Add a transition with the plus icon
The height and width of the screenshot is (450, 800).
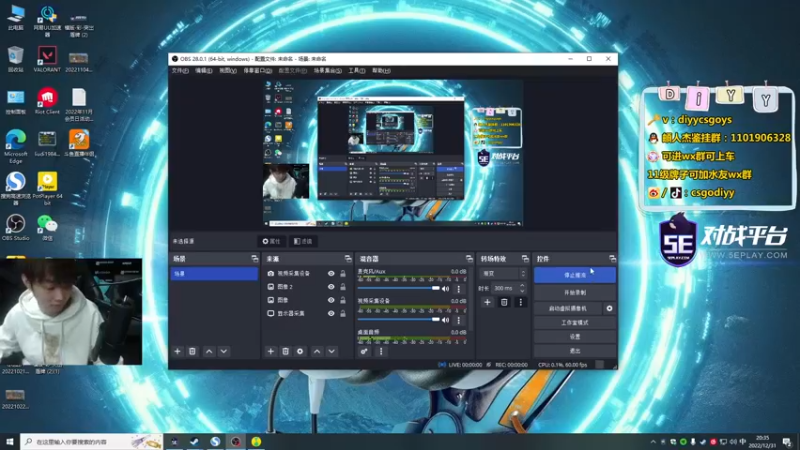(487, 302)
